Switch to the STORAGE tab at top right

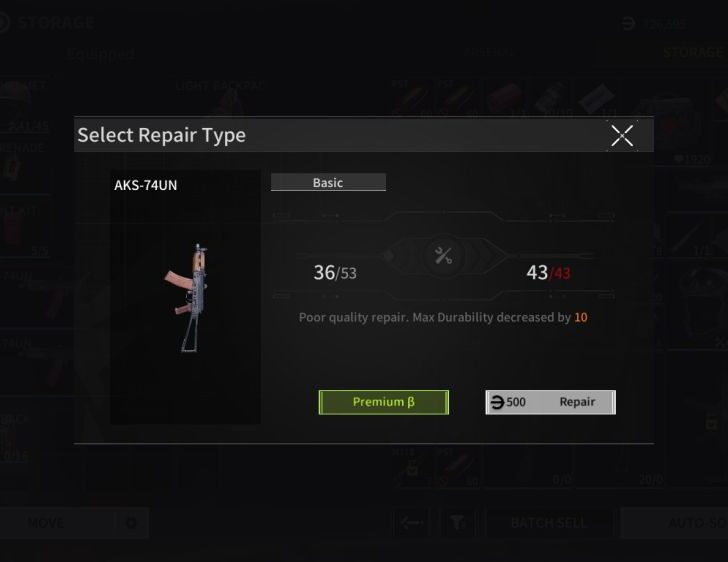point(693,52)
